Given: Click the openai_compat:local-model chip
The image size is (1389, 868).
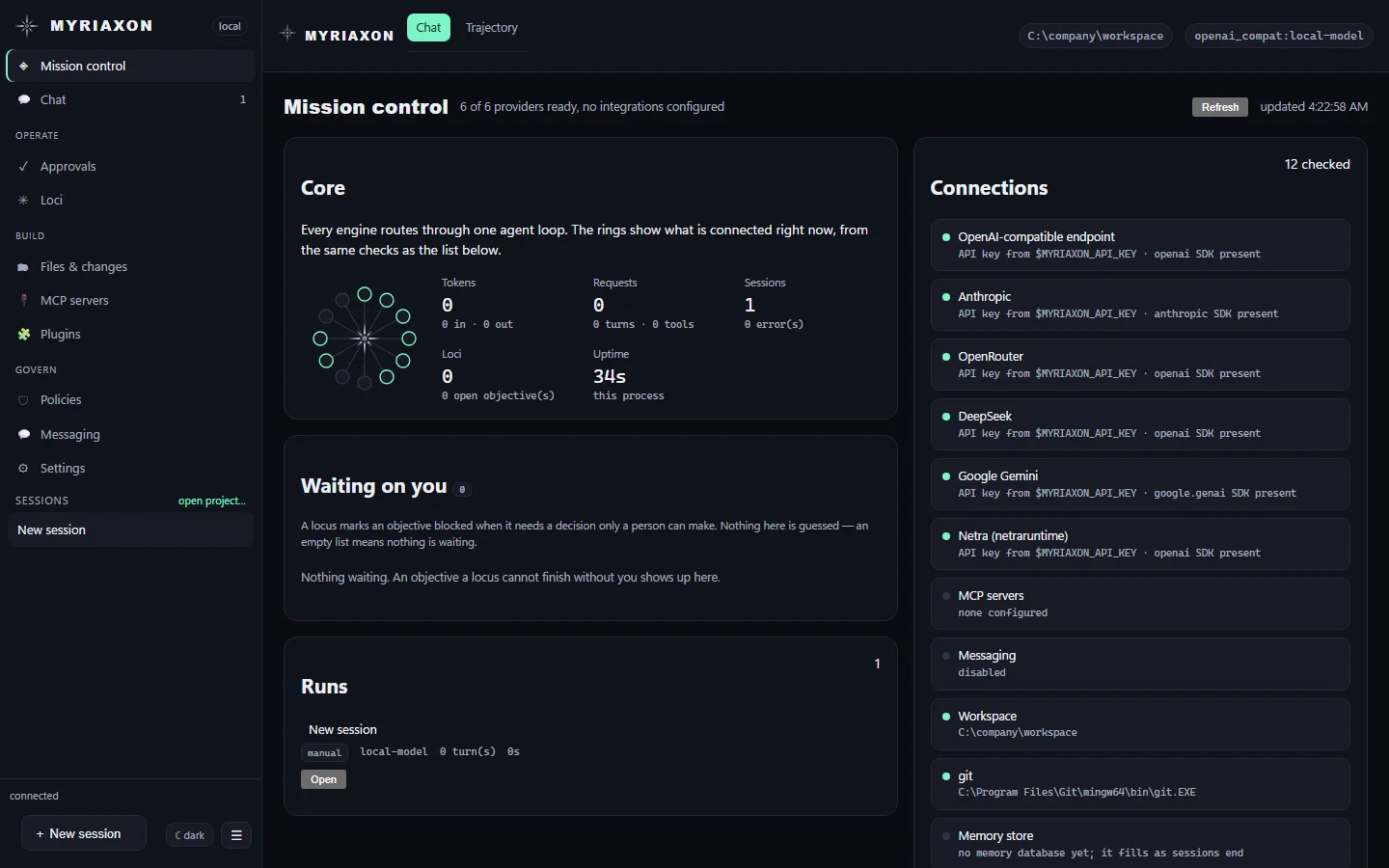Looking at the screenshot, I should point(1279,36).
